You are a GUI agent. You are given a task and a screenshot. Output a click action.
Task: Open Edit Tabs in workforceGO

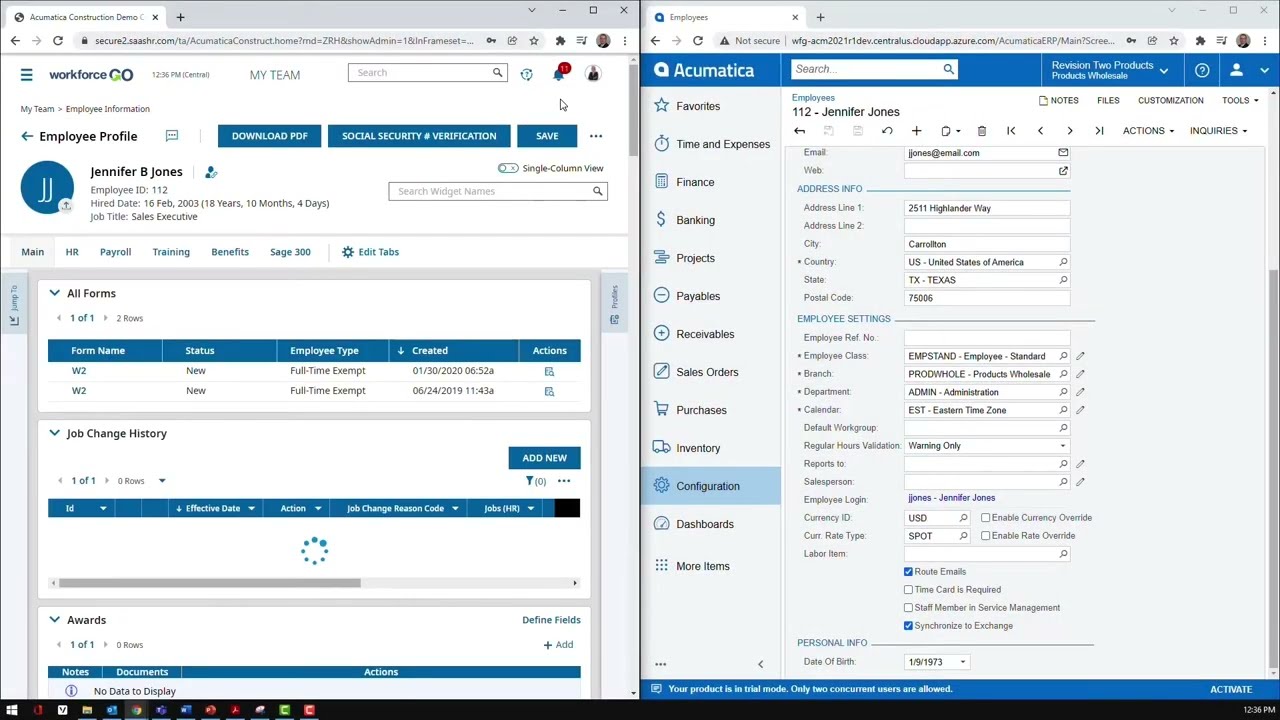pos(370,252)
